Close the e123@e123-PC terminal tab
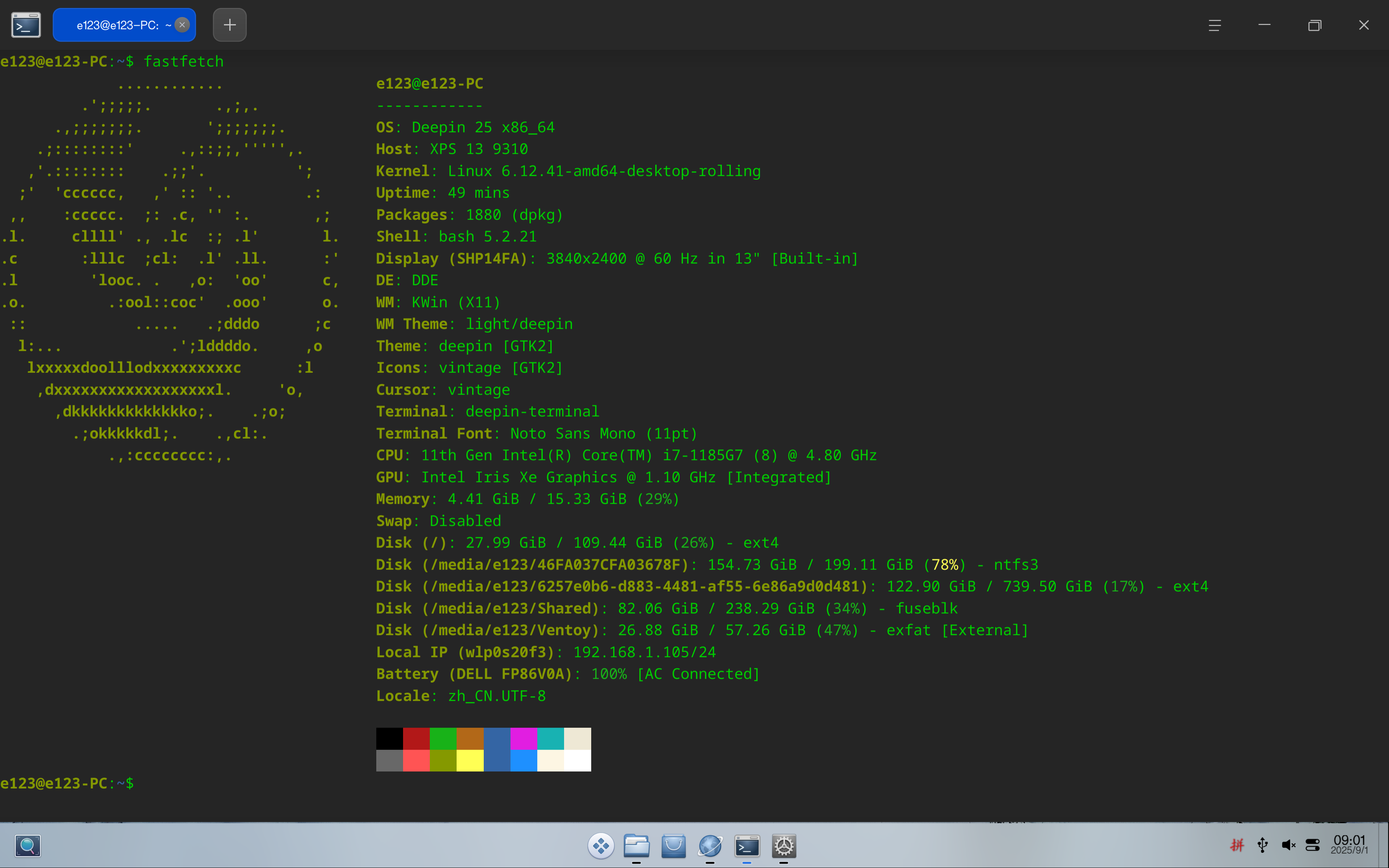This screenshot has width=1389, height=868. [x=182, y=25]
